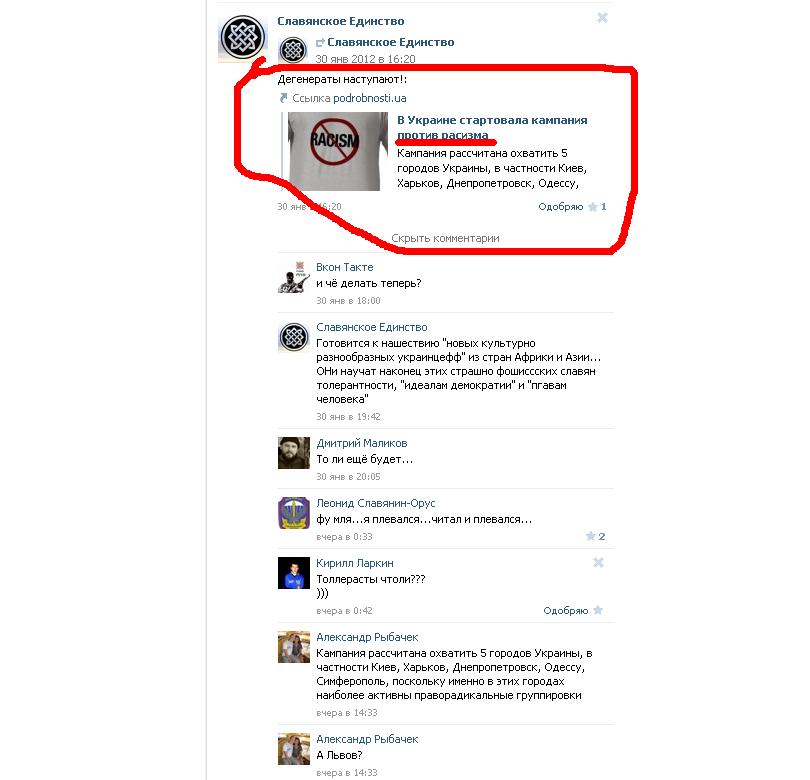Collapse comments via Скрыть комментарии
The height and width of the screenshot is (780, 810).
(x=445, y=238)
